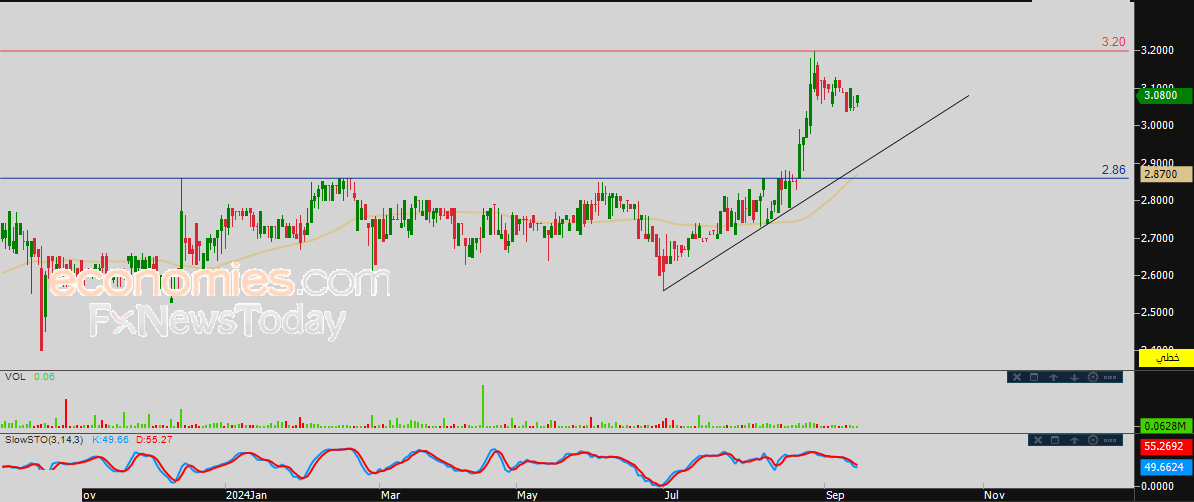Move the VOL panel down
The height and width of the screenshot is (502, 1194).
coord(1074,377)
